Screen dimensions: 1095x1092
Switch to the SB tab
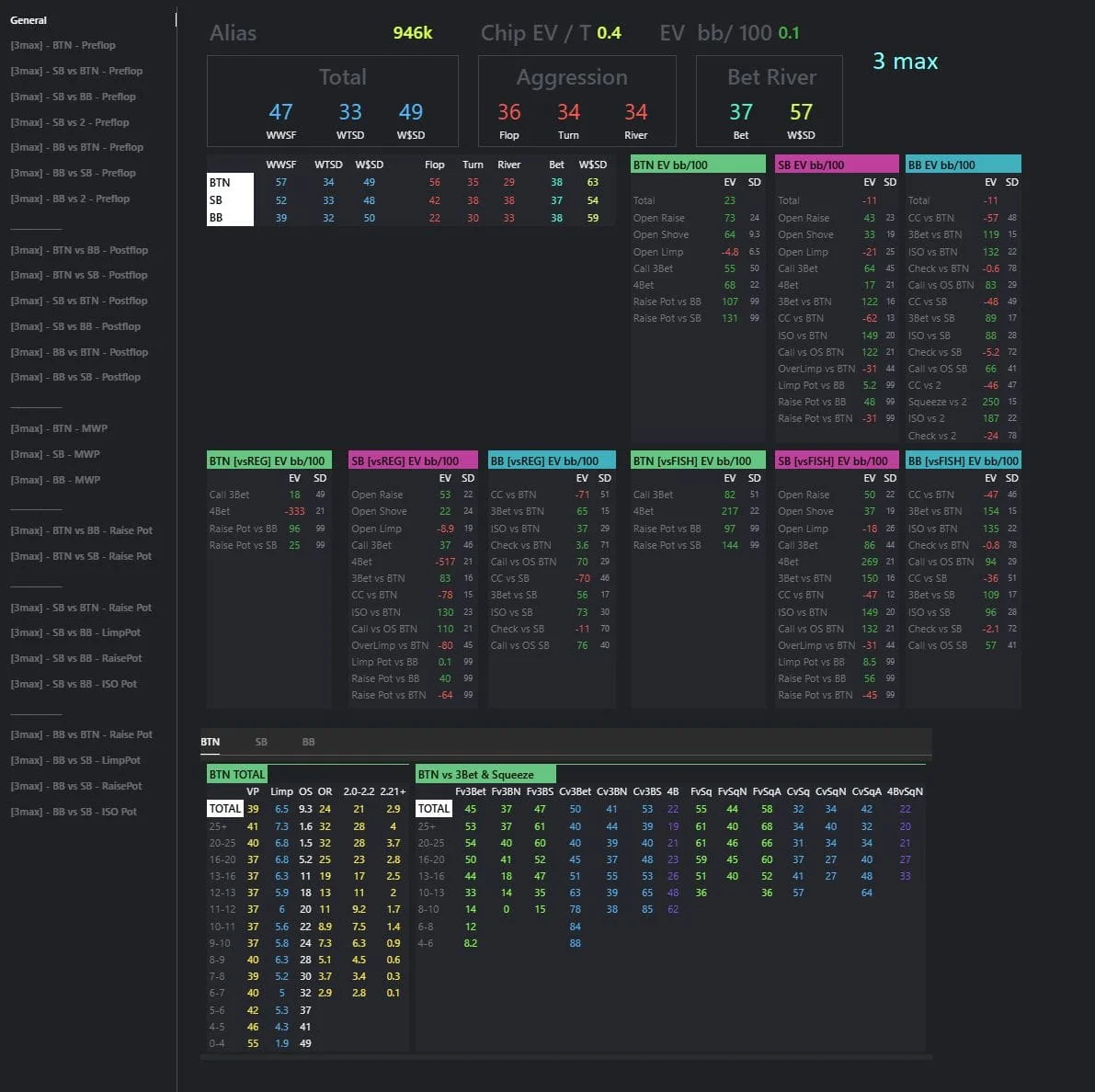click(261, 742)
